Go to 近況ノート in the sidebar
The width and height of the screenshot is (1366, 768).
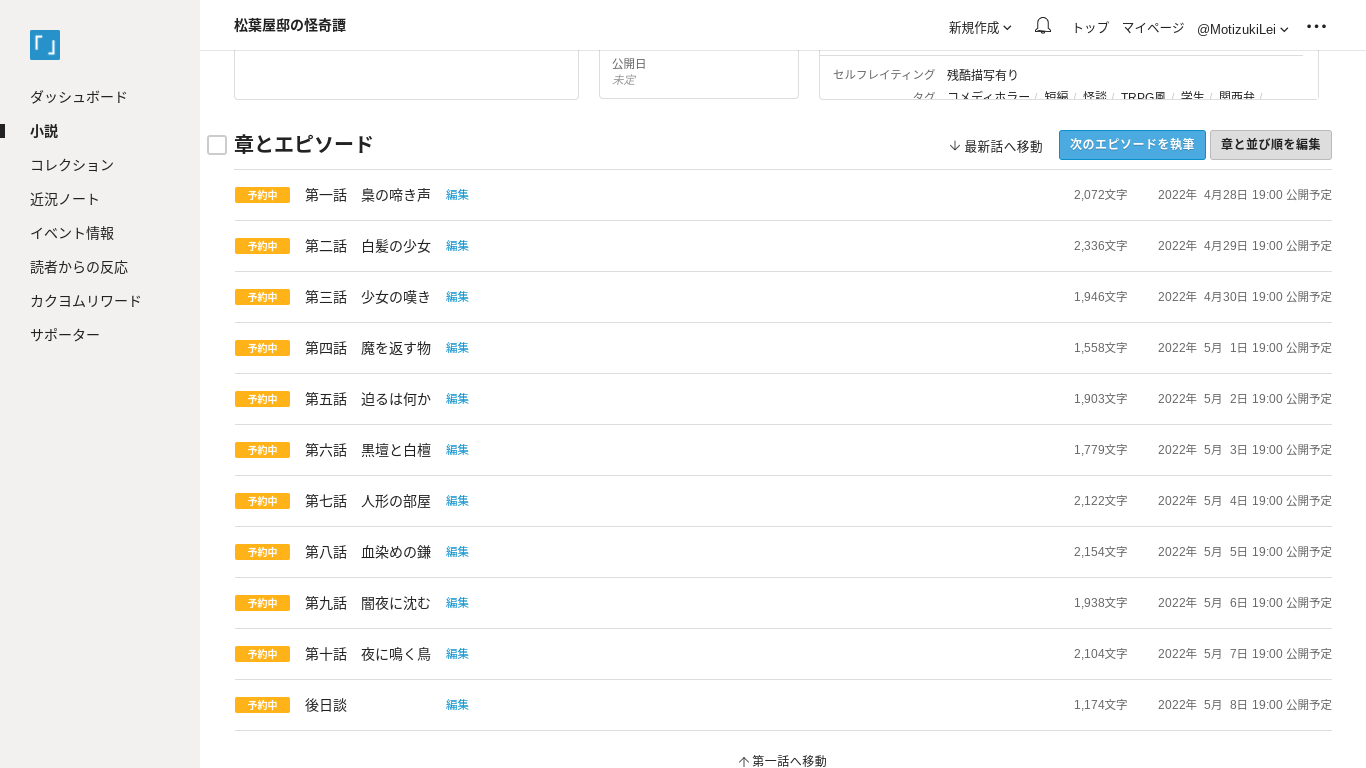click(65, 199)
